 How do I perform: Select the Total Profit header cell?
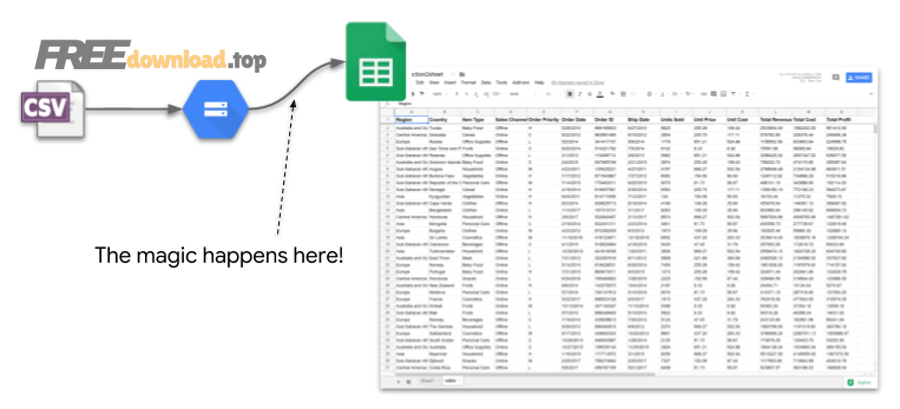(841, 119)
